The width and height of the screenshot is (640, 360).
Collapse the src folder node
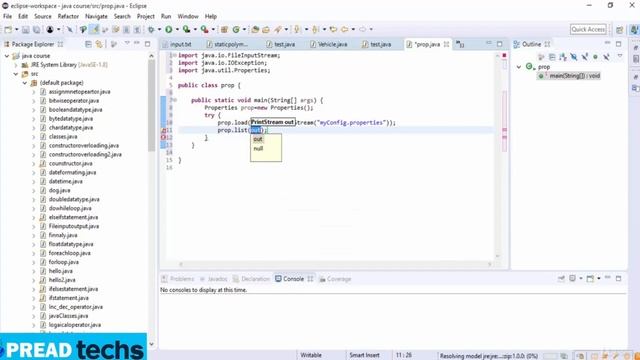16,74
